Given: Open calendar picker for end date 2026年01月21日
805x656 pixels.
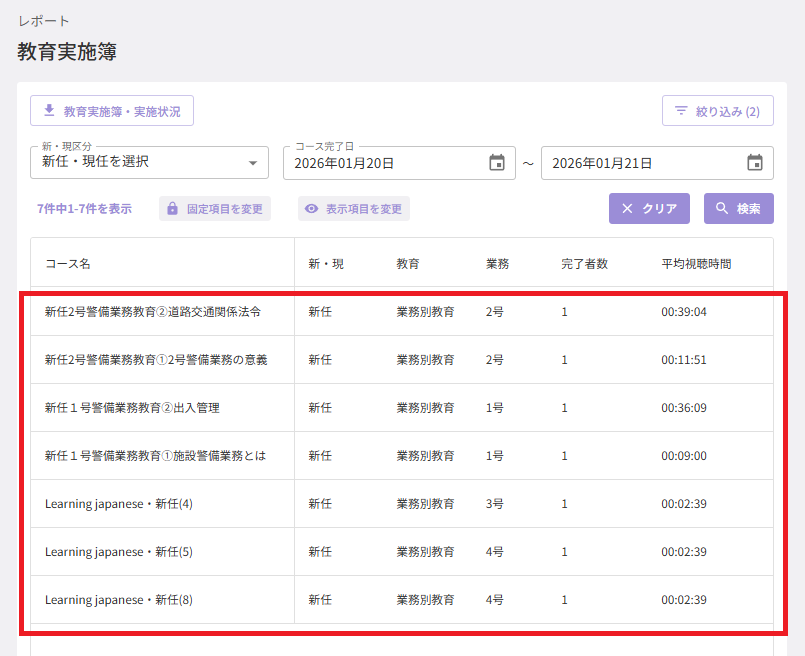Looking at the screenshot, I should (x=754, y=163).
